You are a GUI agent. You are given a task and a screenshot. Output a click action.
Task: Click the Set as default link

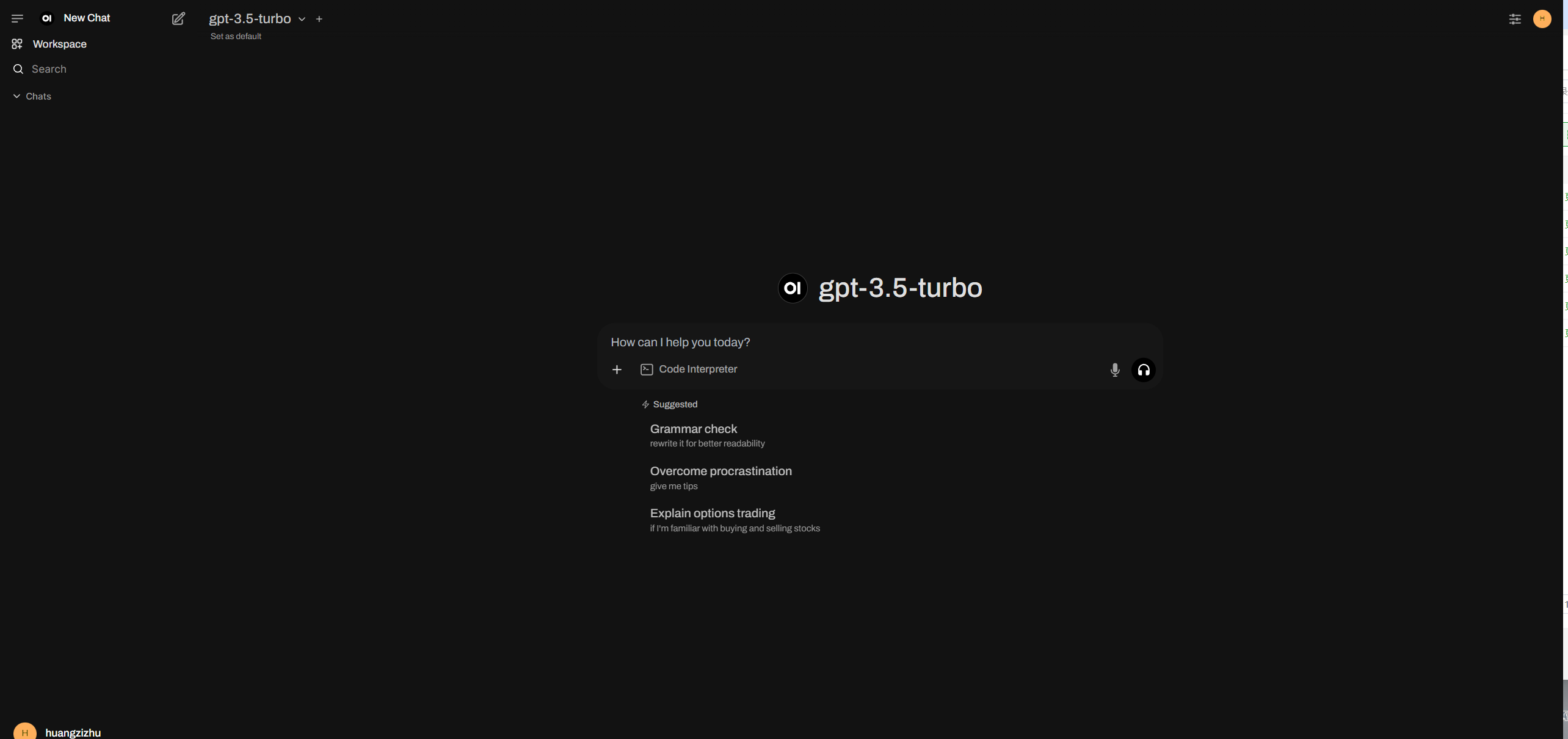click(236, 37)
